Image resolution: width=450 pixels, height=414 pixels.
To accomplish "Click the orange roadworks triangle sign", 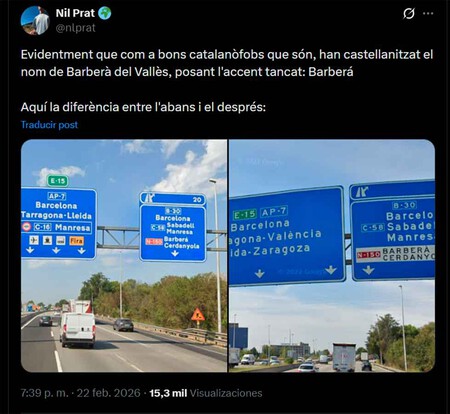I will tap(198, 315).
